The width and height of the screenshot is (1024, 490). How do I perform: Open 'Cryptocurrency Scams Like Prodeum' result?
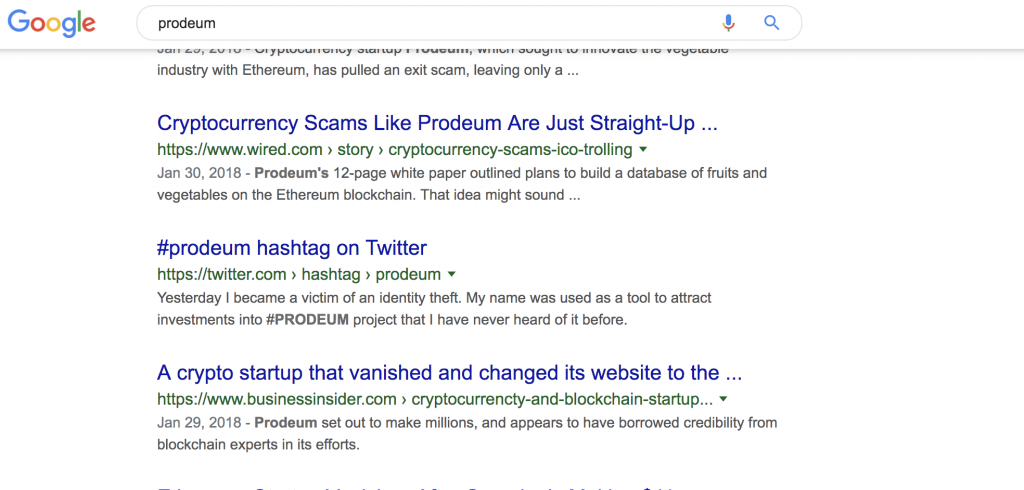[x=438, y=123]
